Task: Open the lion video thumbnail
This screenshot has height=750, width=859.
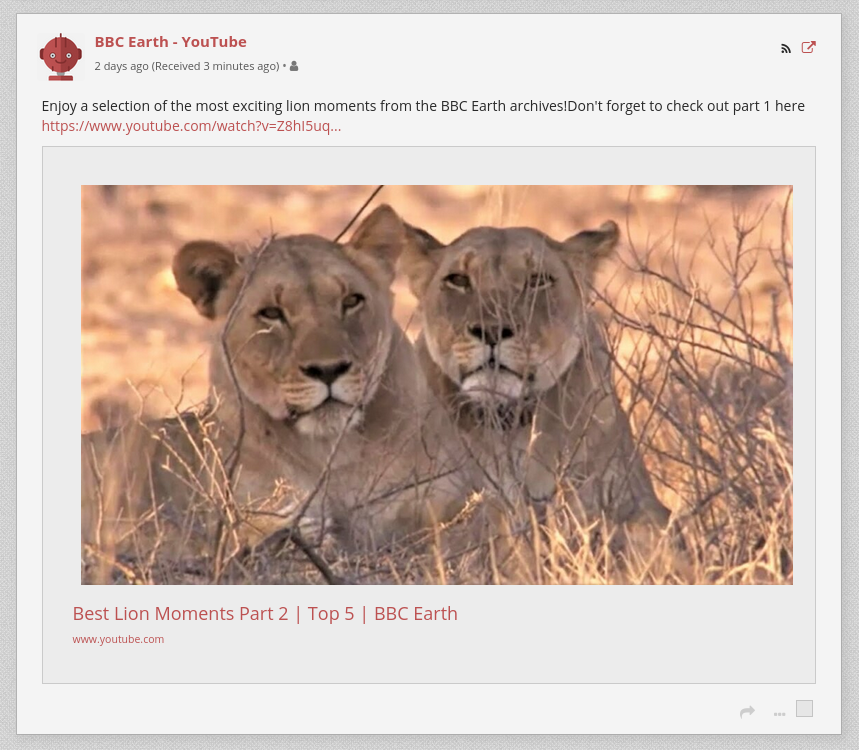Action: click(x=437, y=385)
